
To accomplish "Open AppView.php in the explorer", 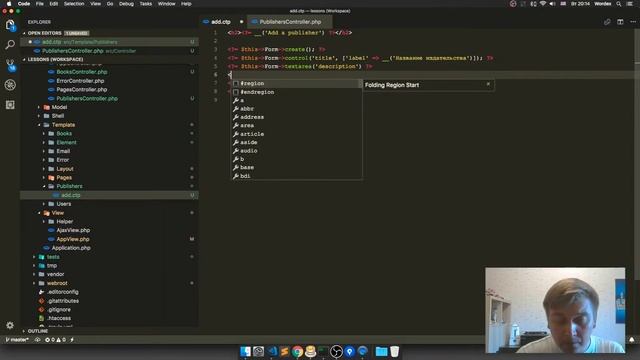I will 73,239.
